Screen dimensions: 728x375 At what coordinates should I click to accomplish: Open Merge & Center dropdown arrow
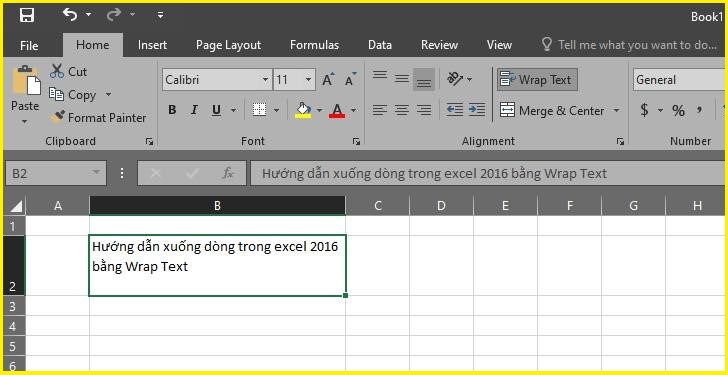click(x=616, y=110)
